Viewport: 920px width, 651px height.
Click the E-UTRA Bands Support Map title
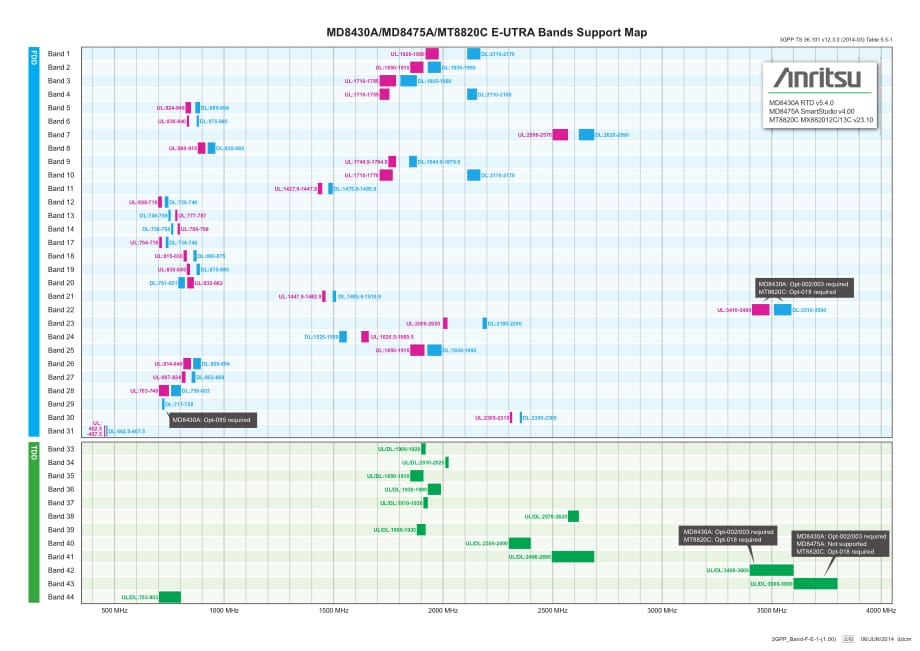pos(487,33)
